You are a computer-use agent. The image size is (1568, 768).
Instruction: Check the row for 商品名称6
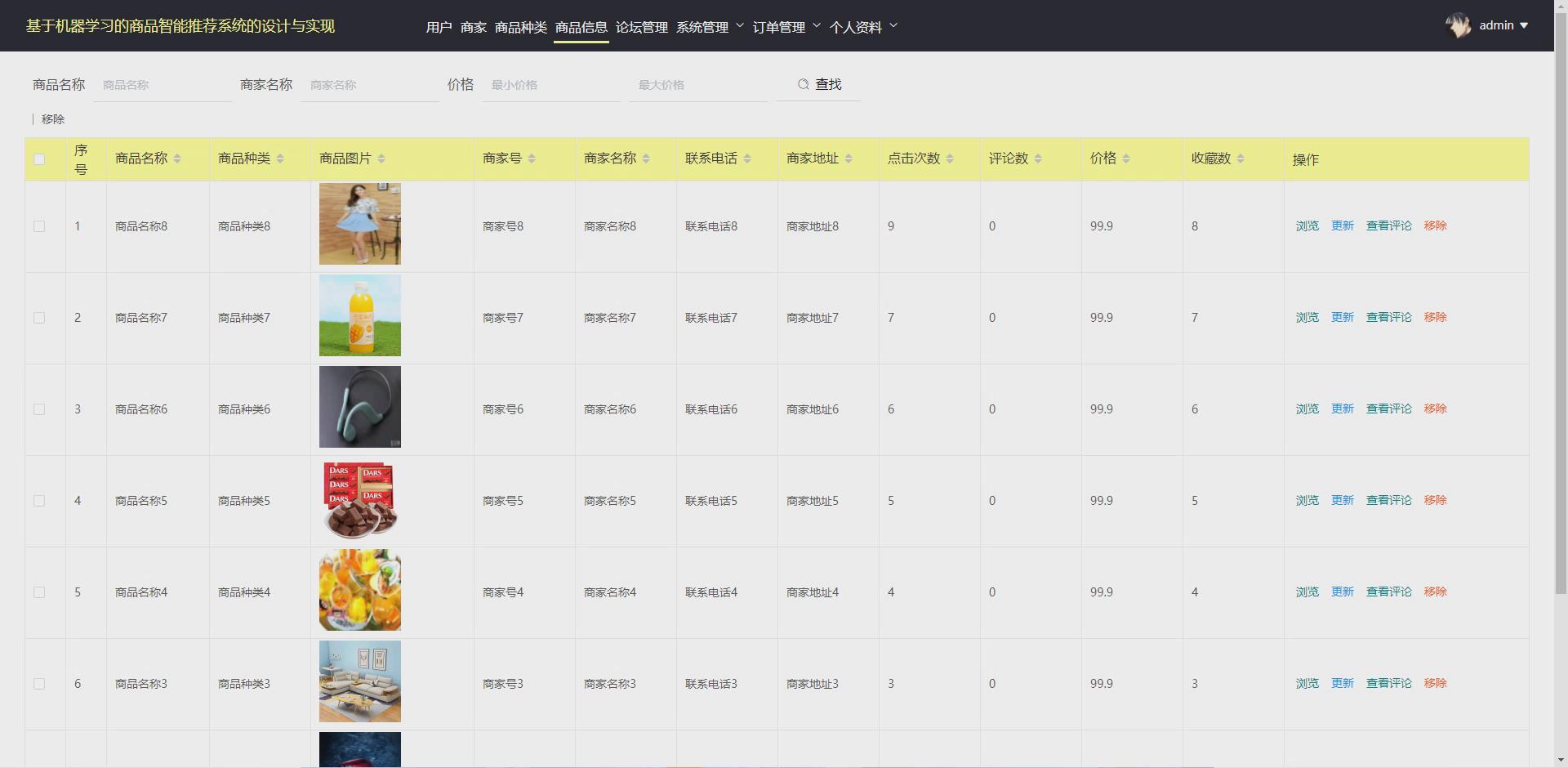pyautogui.click(x=39, y=409)
